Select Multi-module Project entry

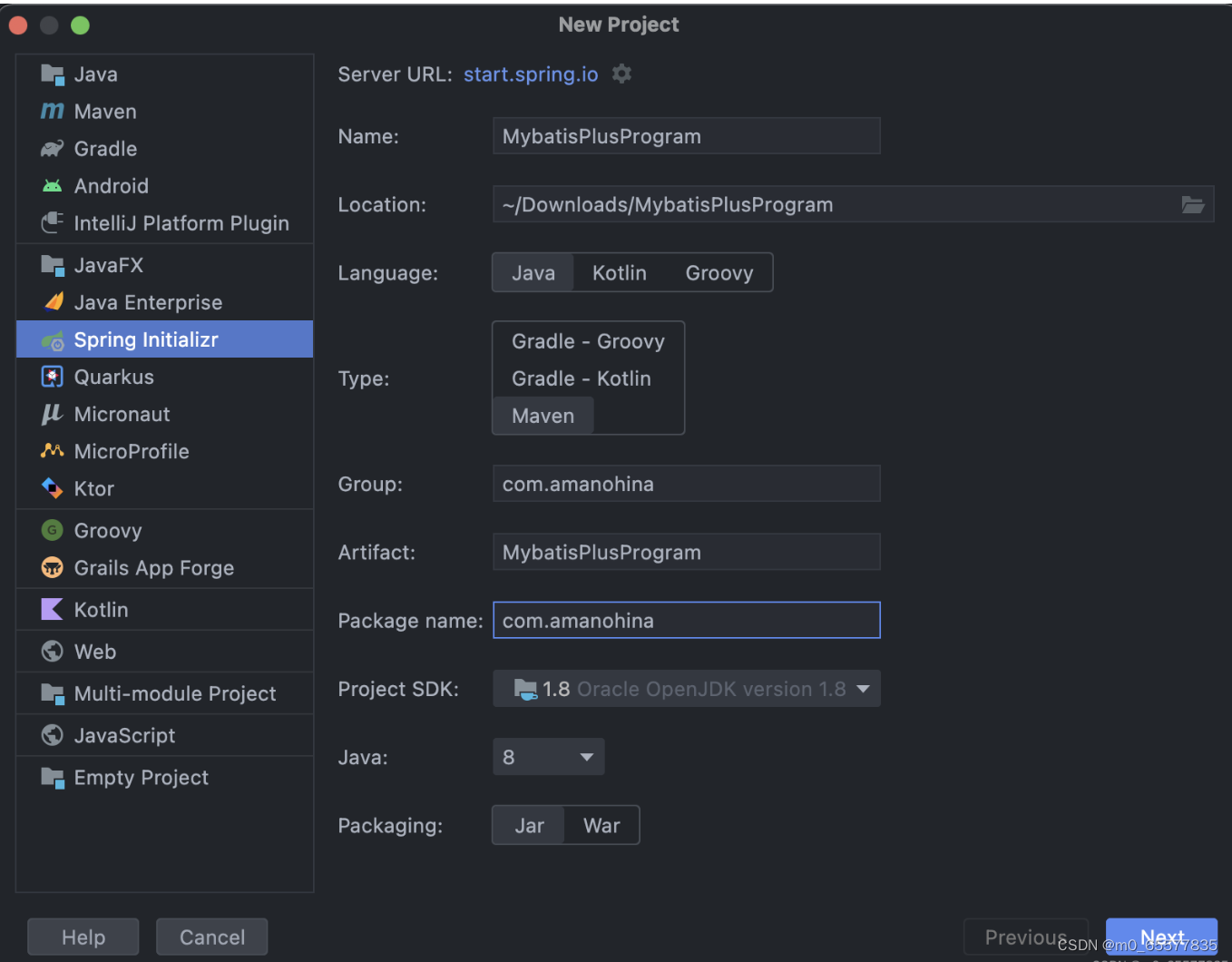pos(165,693)
